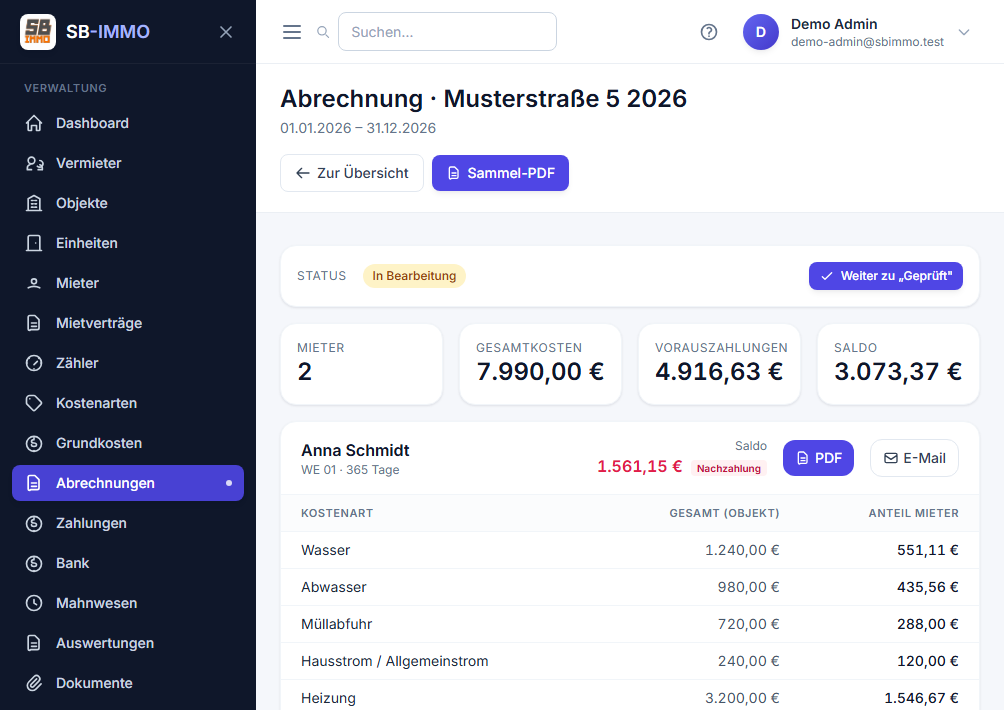This screenshot has height=710, width=1004.
Task: Open Auswertungen menu entry
Action: (128, 643)
